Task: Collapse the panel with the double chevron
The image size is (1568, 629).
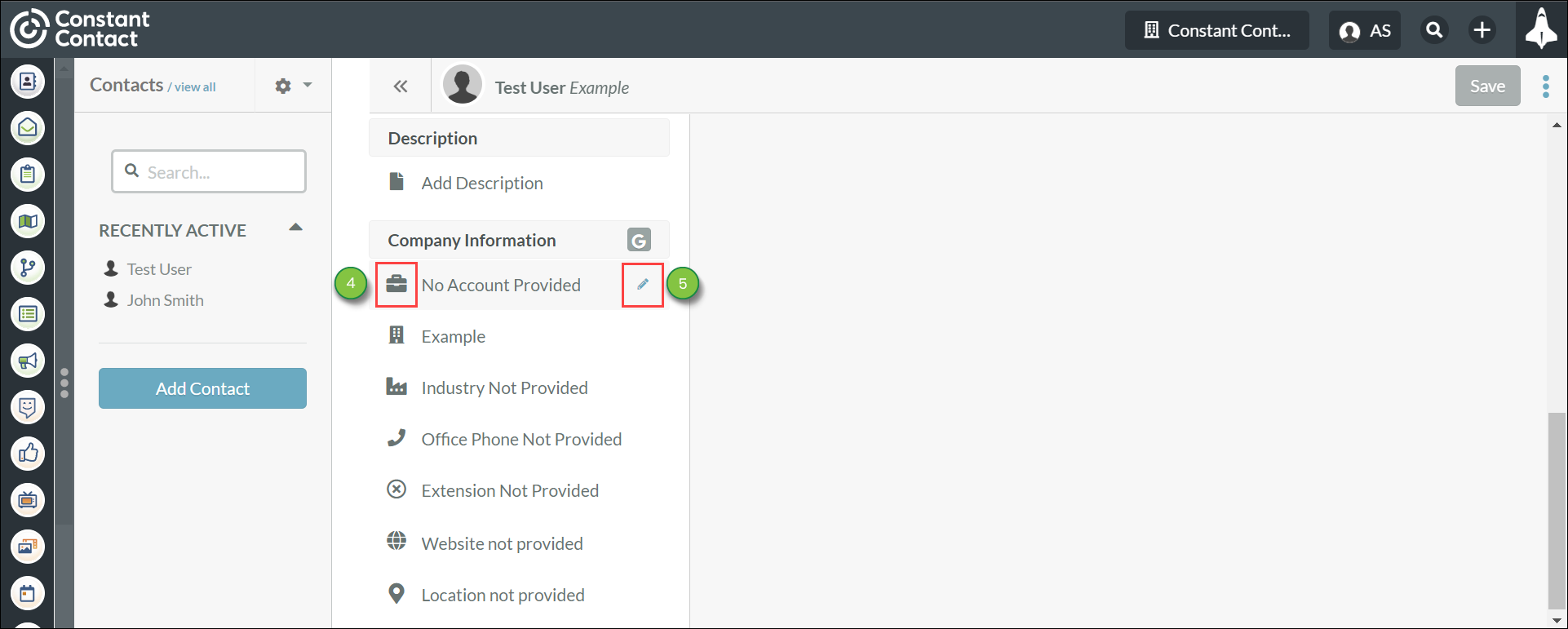Action: (x=400, y=86)
